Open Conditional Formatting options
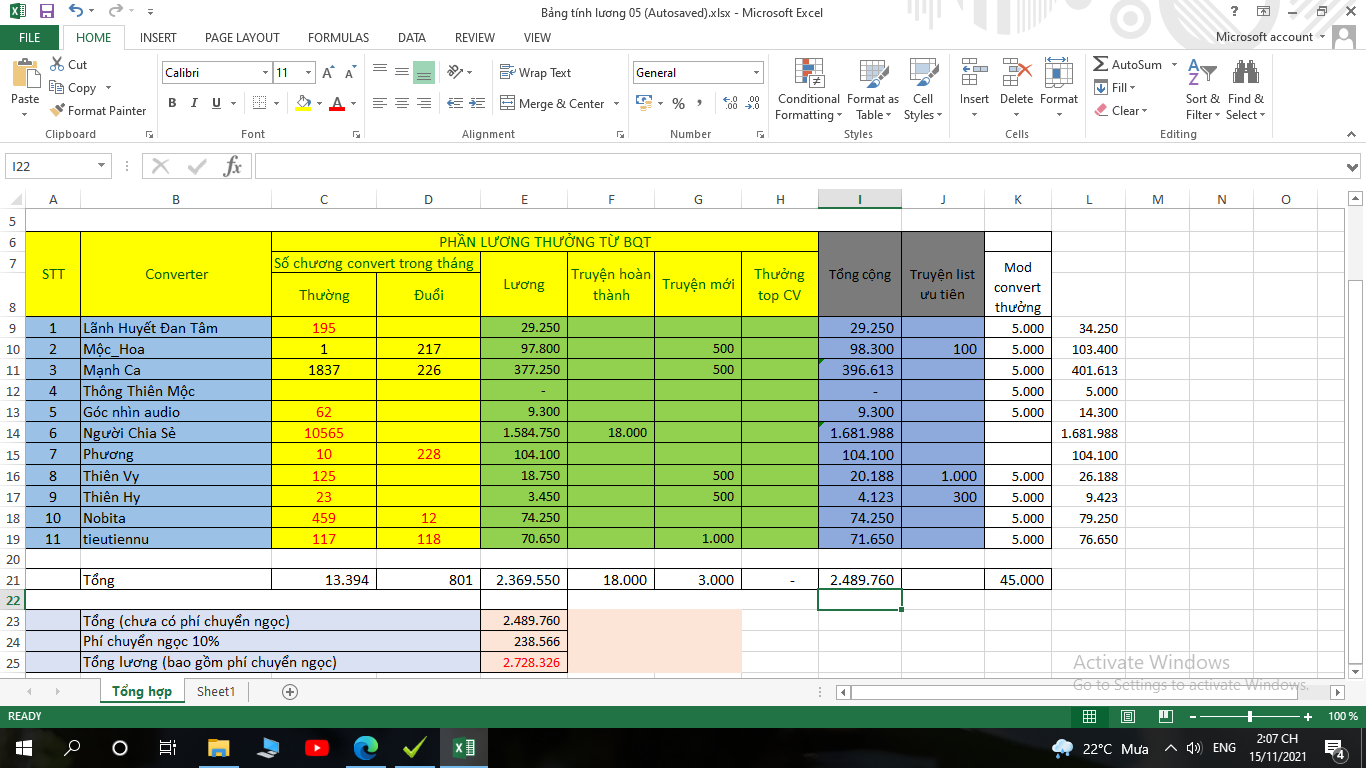 808,90
